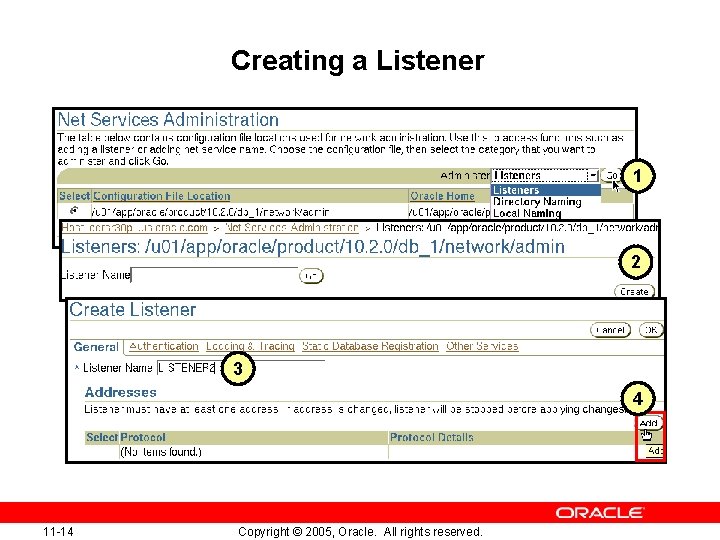
Task: Choose Listeners in the dropdown list
Action: pyautogui.click(x=546, y=190)
